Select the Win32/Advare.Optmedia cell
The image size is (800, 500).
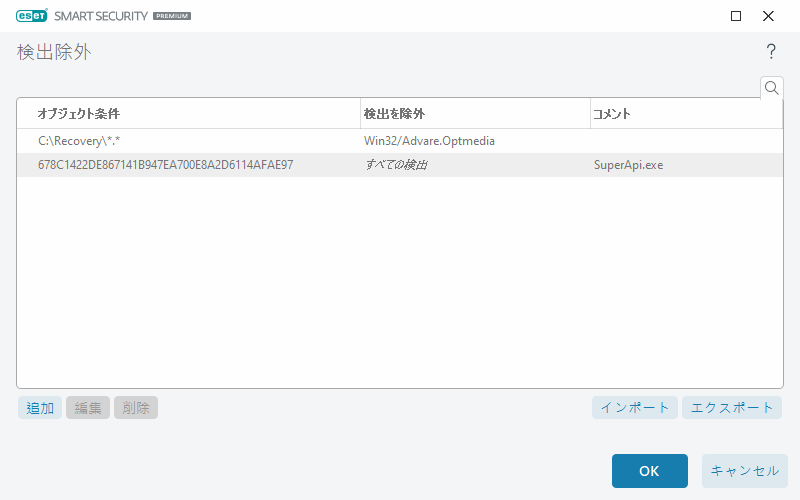pos(429,141)
